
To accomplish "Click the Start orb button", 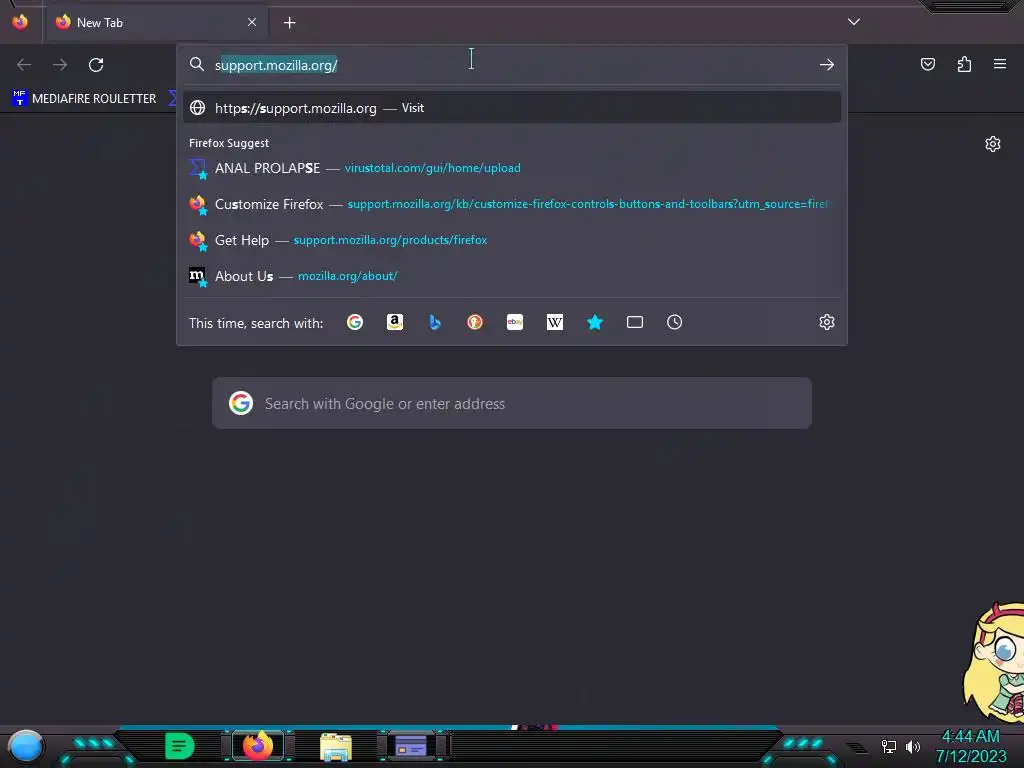I will pos(26,747).
